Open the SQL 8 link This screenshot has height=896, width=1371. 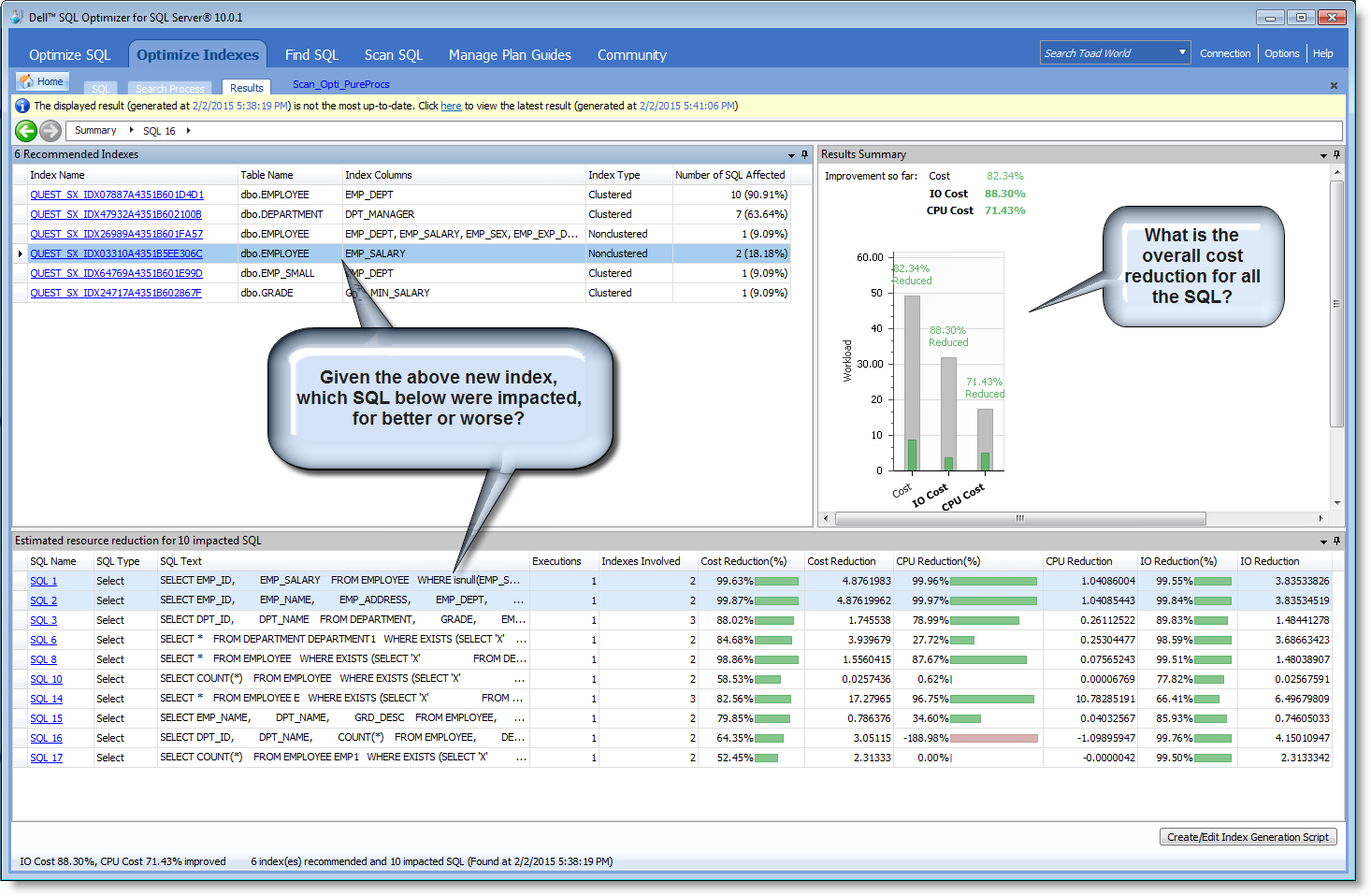43,659
